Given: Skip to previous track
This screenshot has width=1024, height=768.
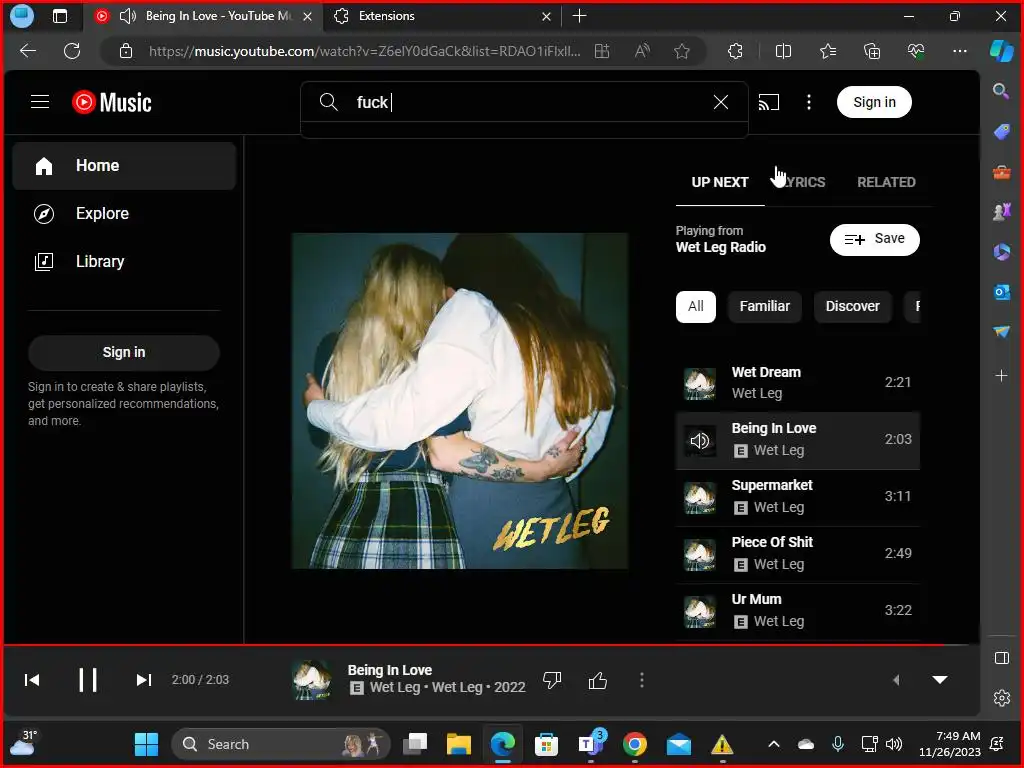Looking at the screenshot, I should coord(32,680).
